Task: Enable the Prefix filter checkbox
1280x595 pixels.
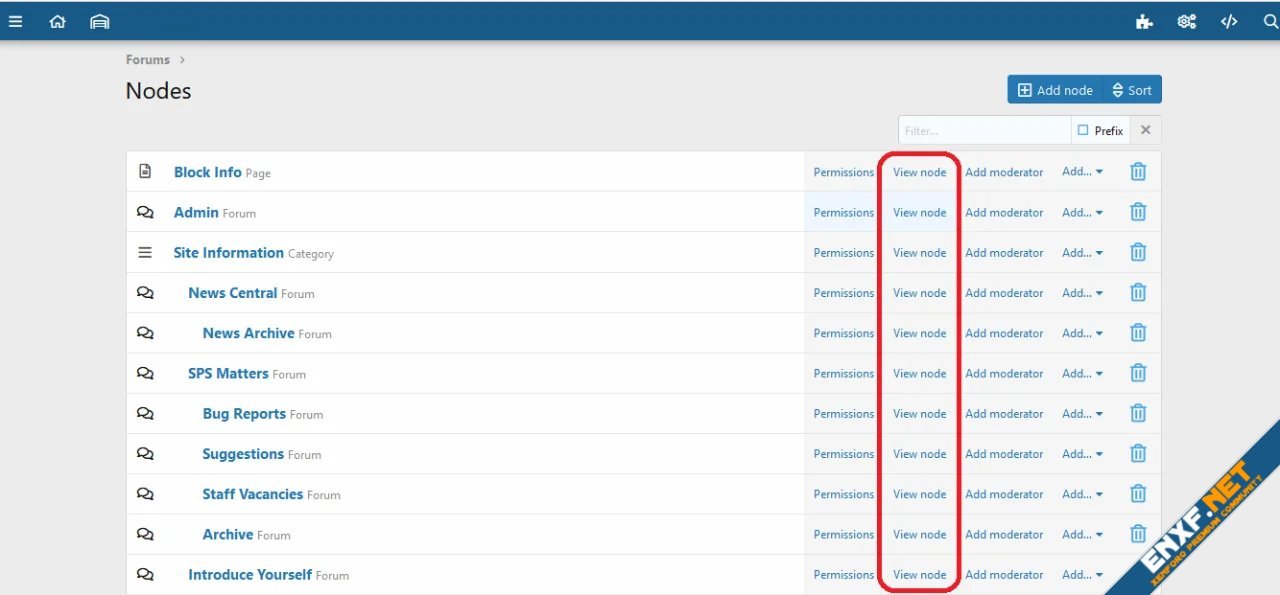Action: point(1083,130)
